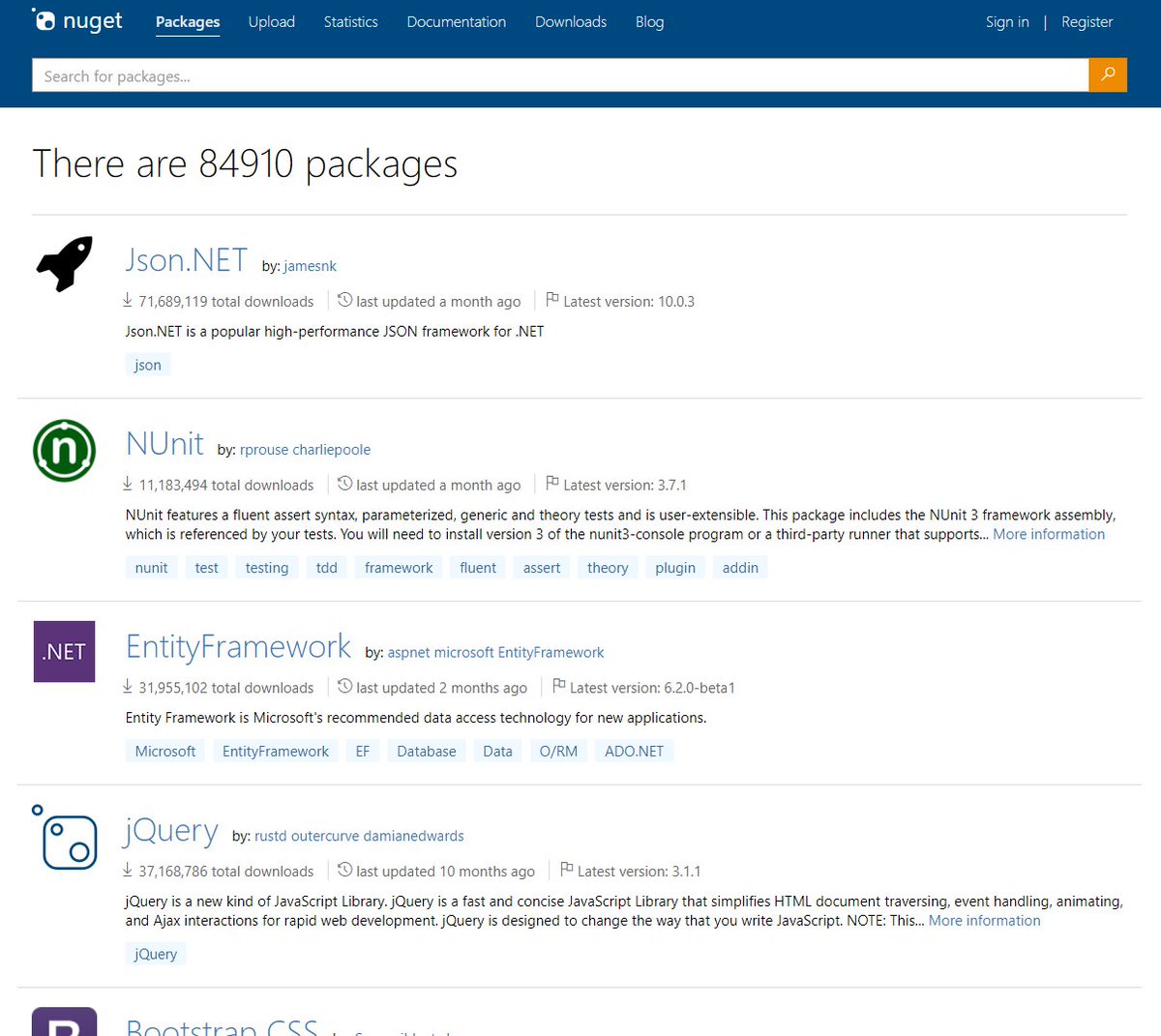Open the jQuery package icon
The image size is (1161, 1036).
pyautogui.click(x=64, y=836)
